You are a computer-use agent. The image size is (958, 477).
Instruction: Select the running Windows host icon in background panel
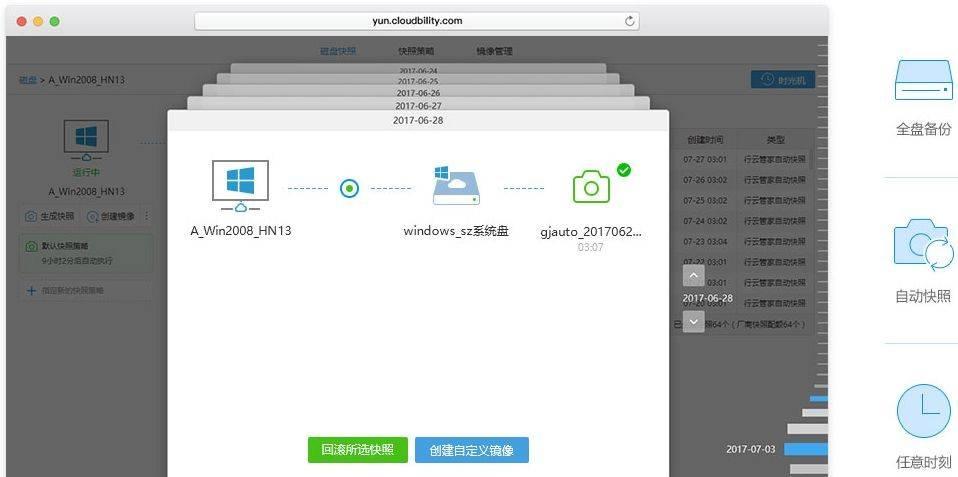[x=86, y=140]
